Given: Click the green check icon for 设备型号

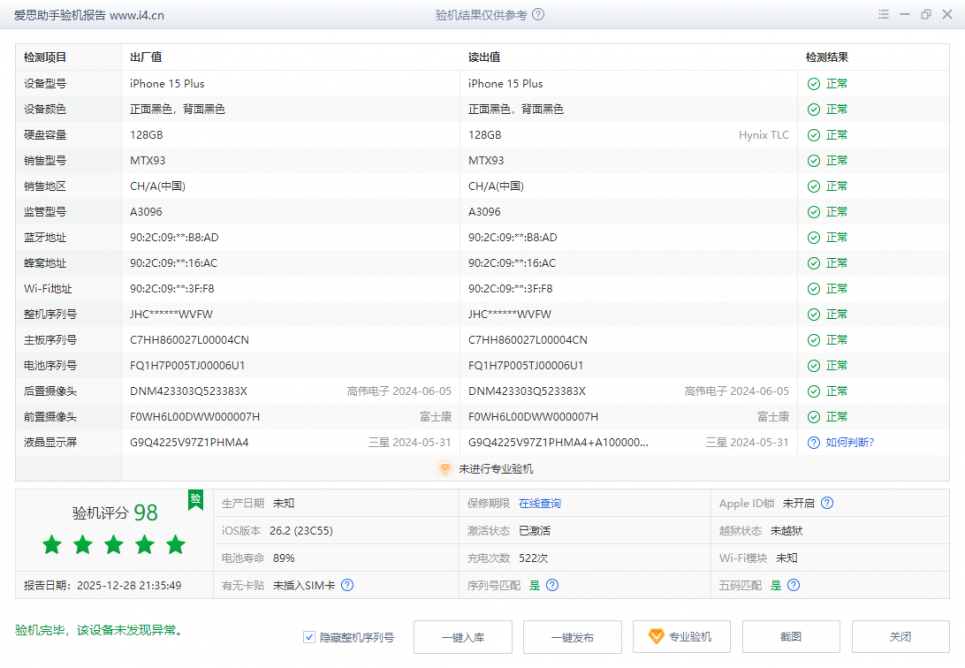Looking at the screenshot, I should pyautogui.click(x=814, y=84).
